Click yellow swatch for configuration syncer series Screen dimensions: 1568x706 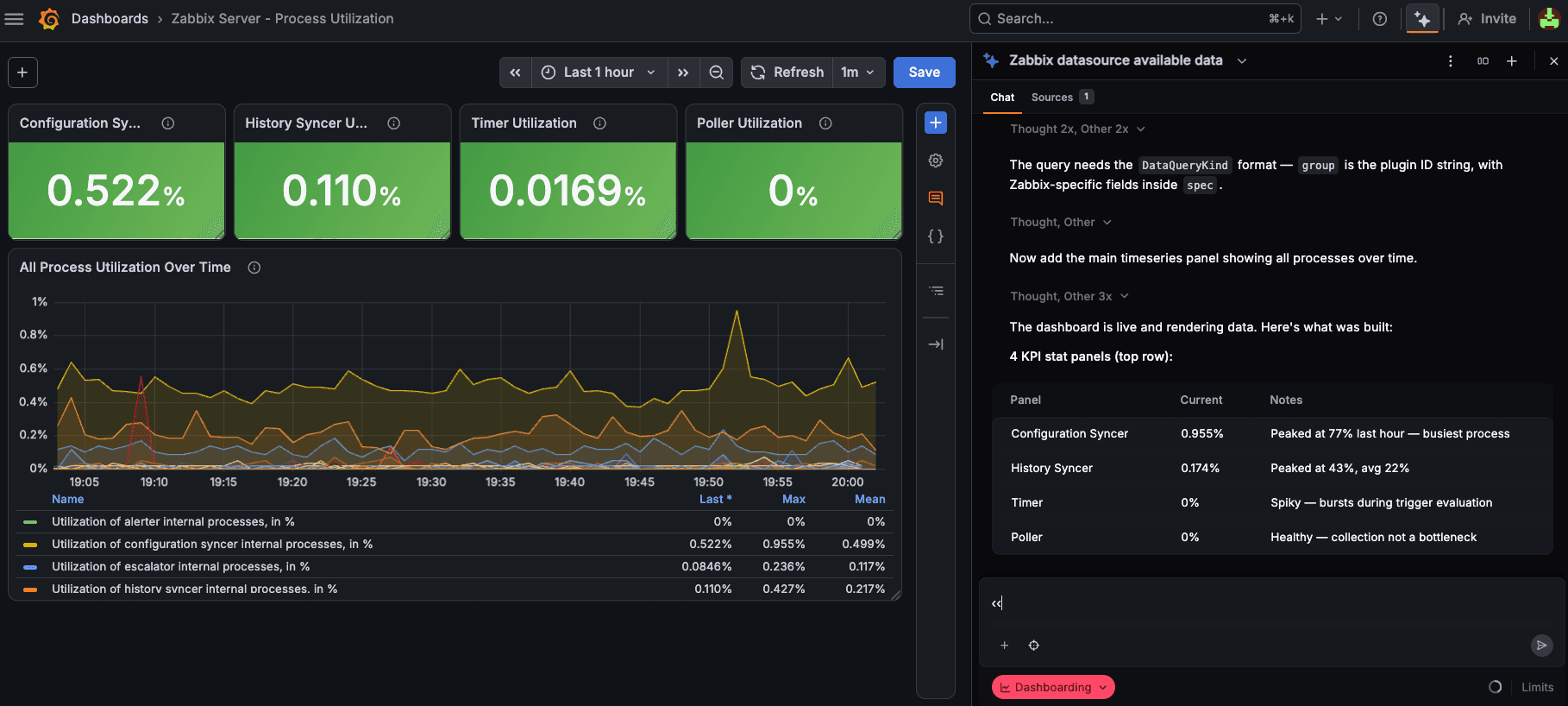[30, 545]
